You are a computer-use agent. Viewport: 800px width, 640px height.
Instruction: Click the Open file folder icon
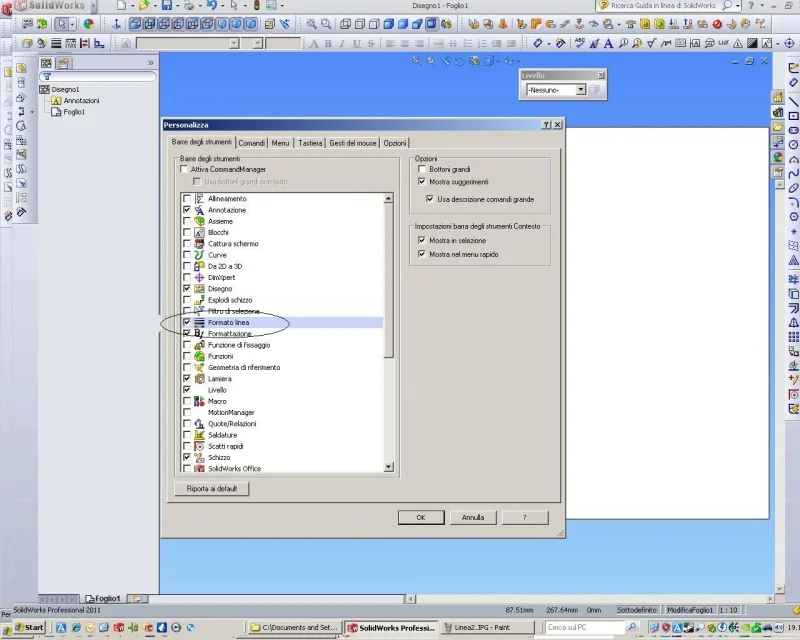click(144, 6)
